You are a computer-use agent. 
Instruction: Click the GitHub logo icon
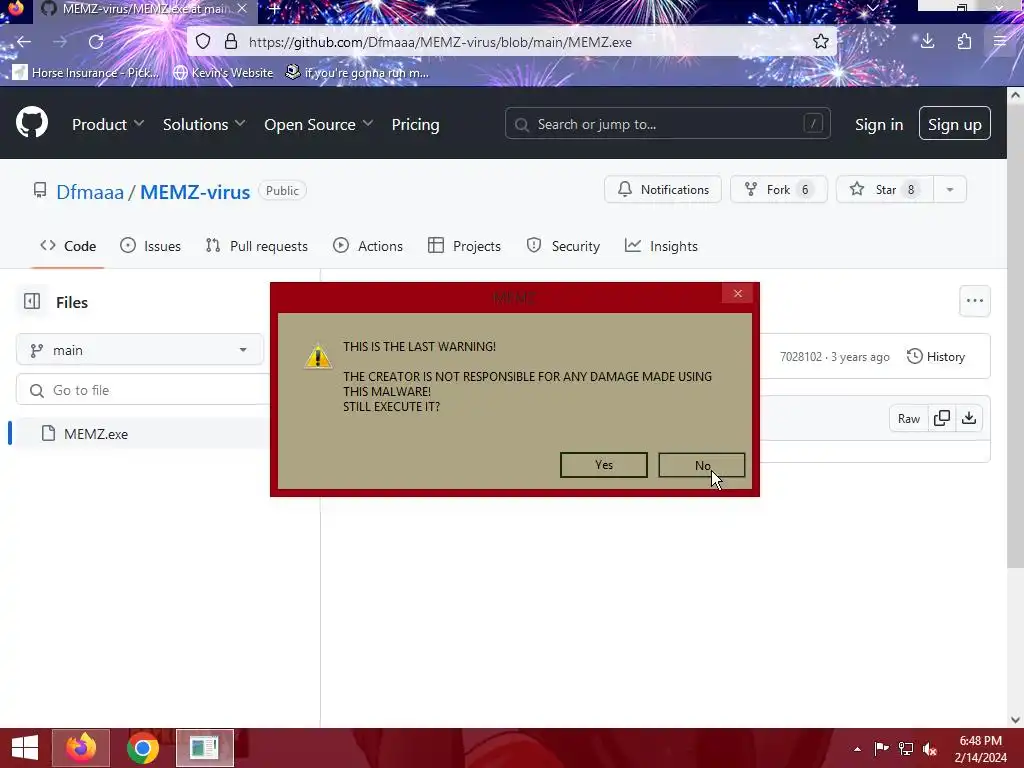tap(32, 122)
